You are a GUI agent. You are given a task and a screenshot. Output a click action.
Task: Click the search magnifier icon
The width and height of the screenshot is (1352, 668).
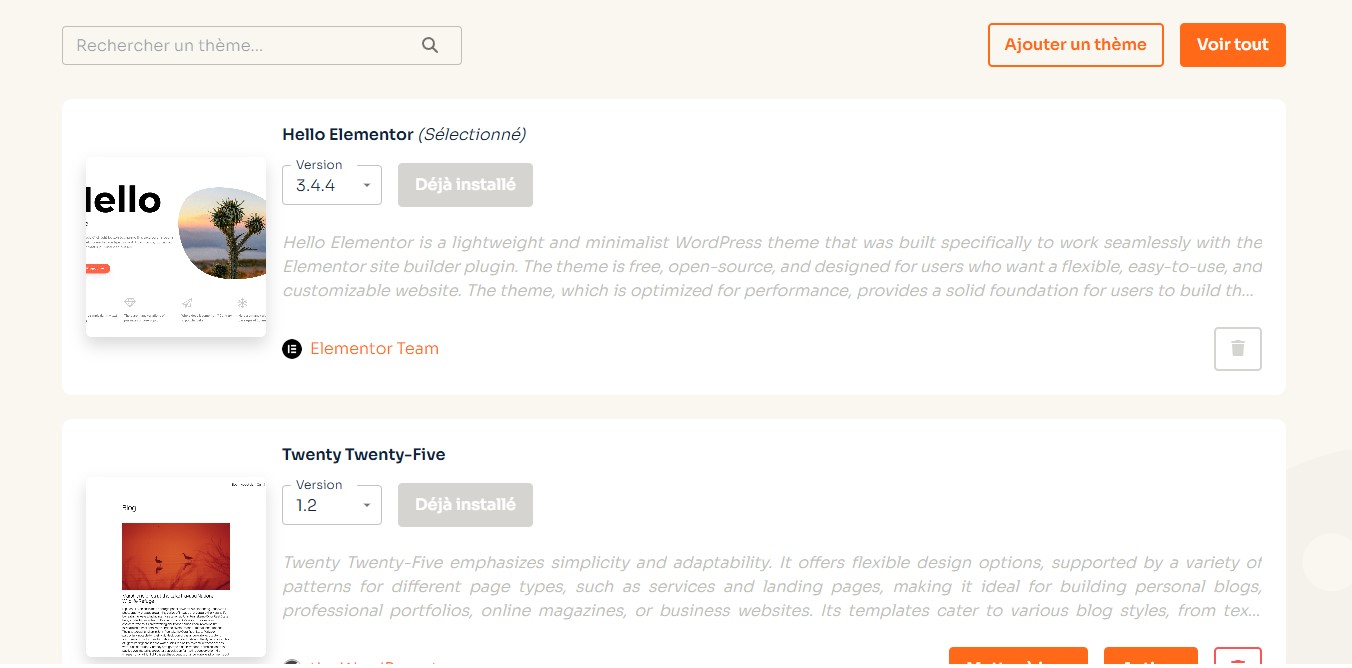click(x=430, y=45)
